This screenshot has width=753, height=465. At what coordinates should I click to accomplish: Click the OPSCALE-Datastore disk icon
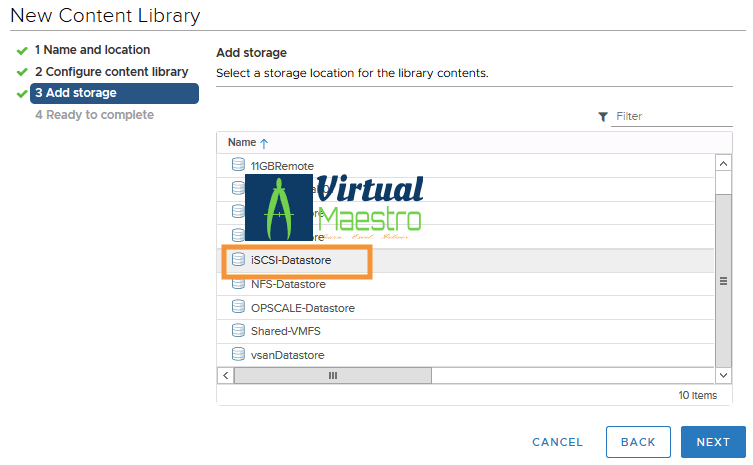click(x=238, y=307)
